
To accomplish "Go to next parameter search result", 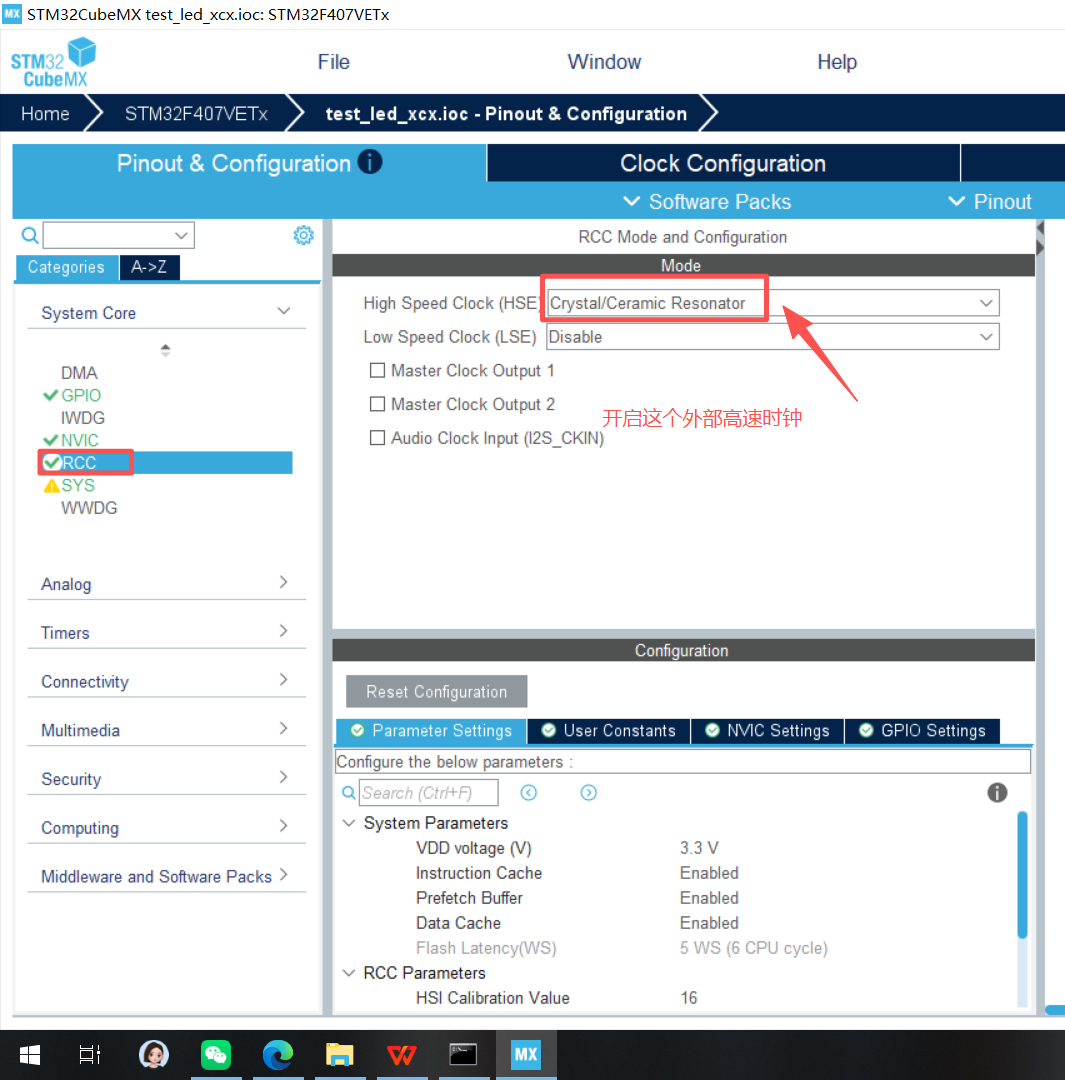I will [x=588, y=793].
